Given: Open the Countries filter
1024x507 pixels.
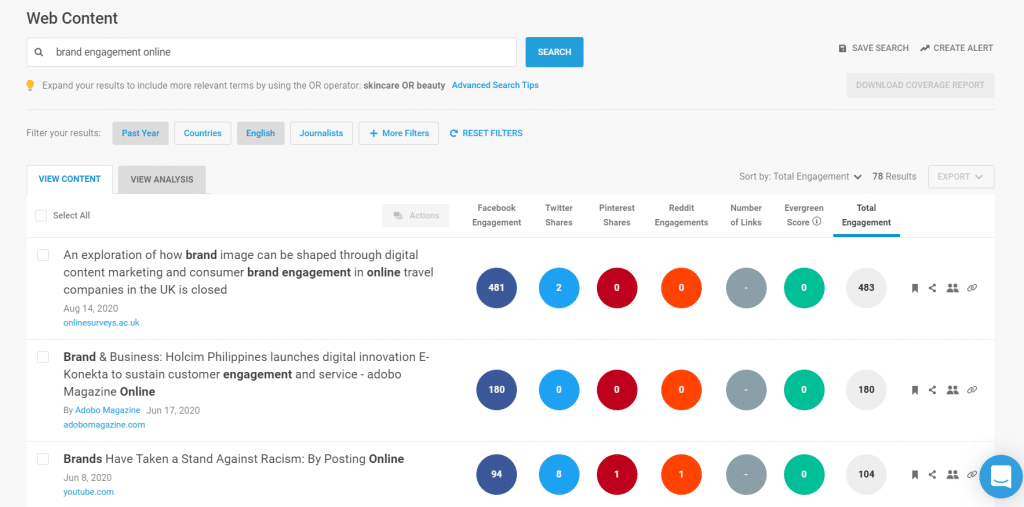Looking at the screenshot, I should point(202,133).
